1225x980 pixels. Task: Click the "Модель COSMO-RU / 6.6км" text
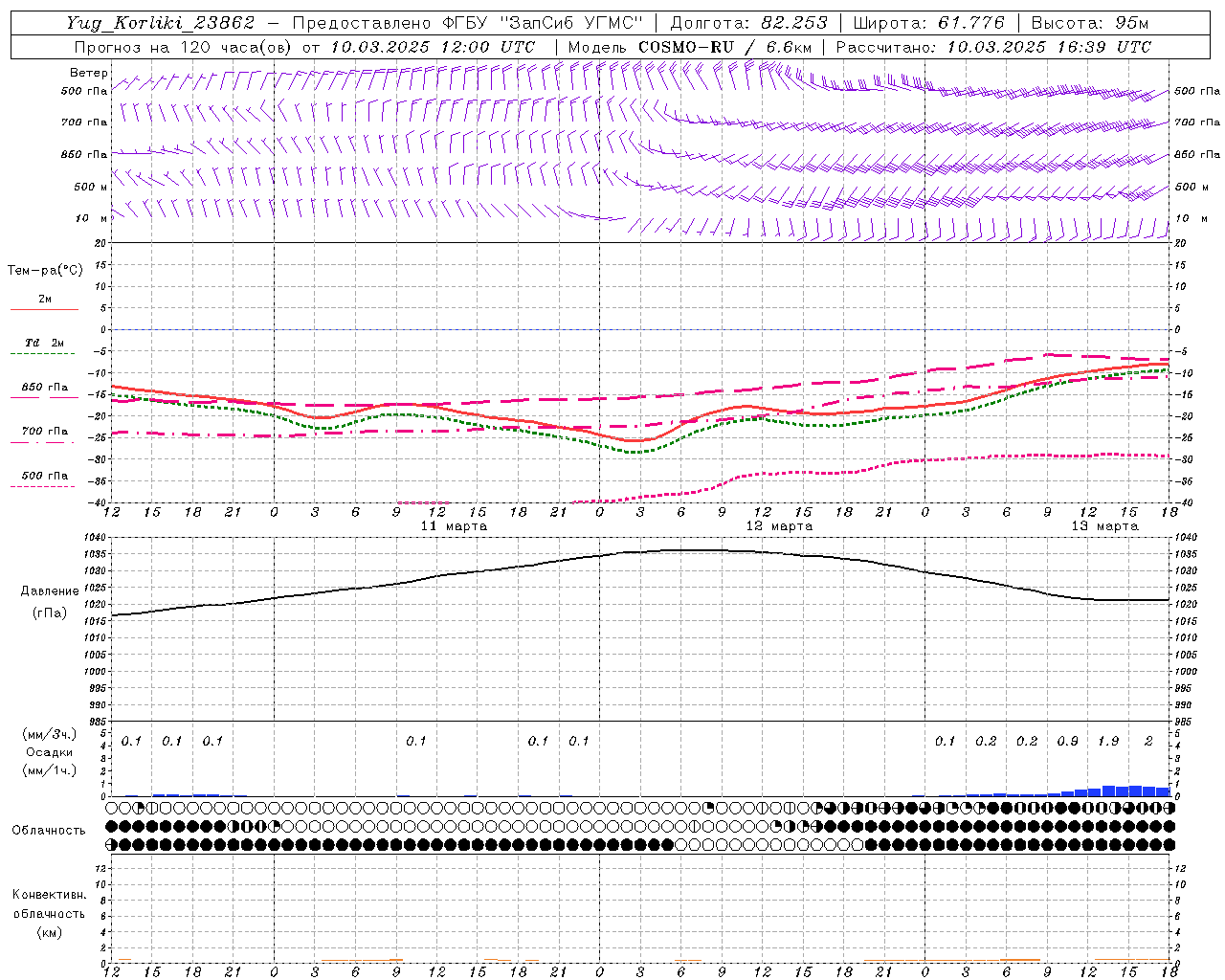tap(690, 46)
